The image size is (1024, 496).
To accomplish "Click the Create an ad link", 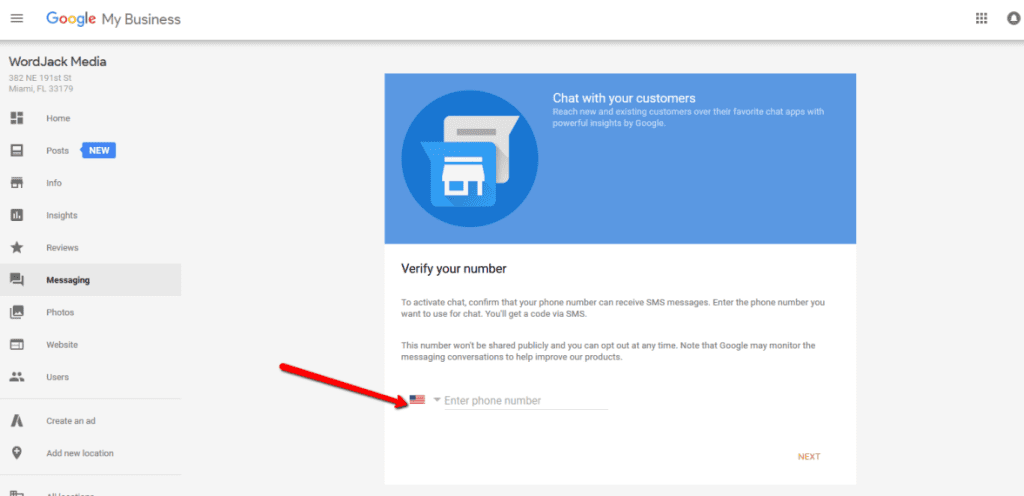I will pyautogui.click(x=71, y=421).
